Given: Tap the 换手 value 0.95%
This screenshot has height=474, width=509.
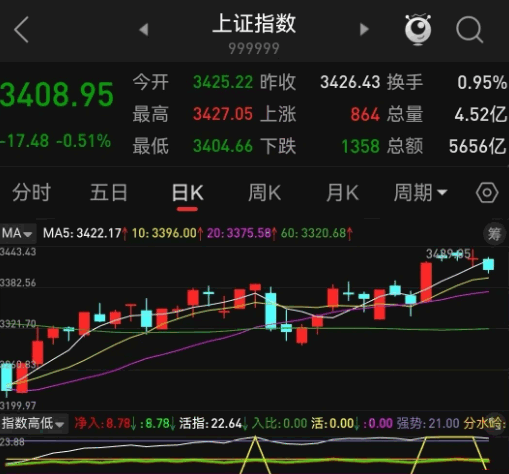Looking at the screenshot, I should coord(482,82).
